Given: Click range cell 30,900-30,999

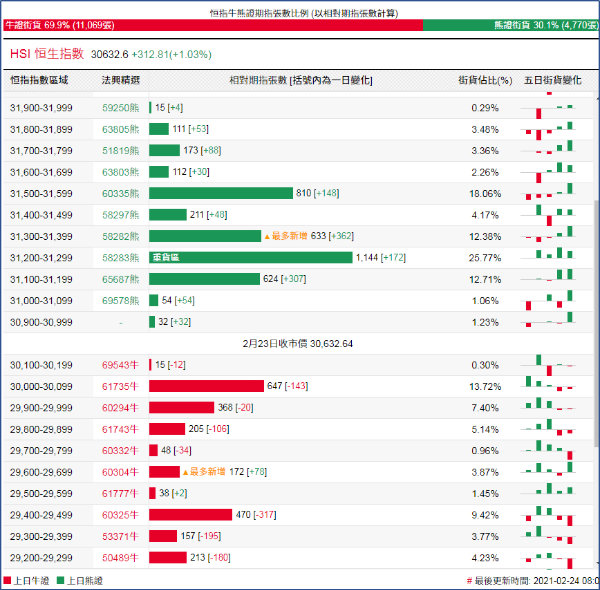Looking at the screenshot, I should tap(41, 322).
